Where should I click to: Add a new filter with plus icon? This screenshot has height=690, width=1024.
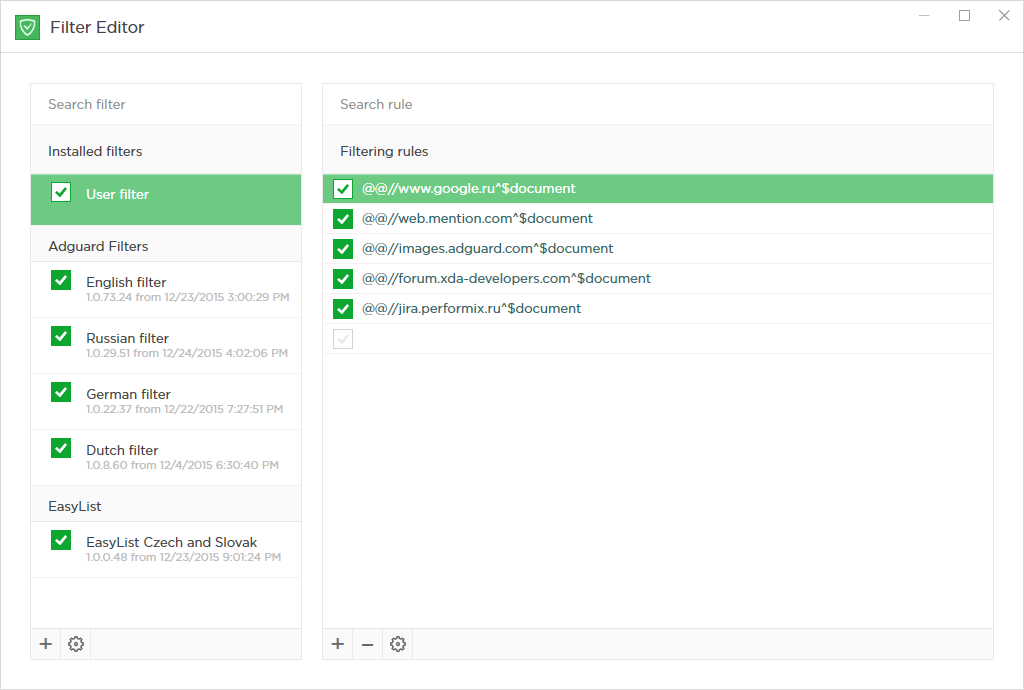[46, 644]
